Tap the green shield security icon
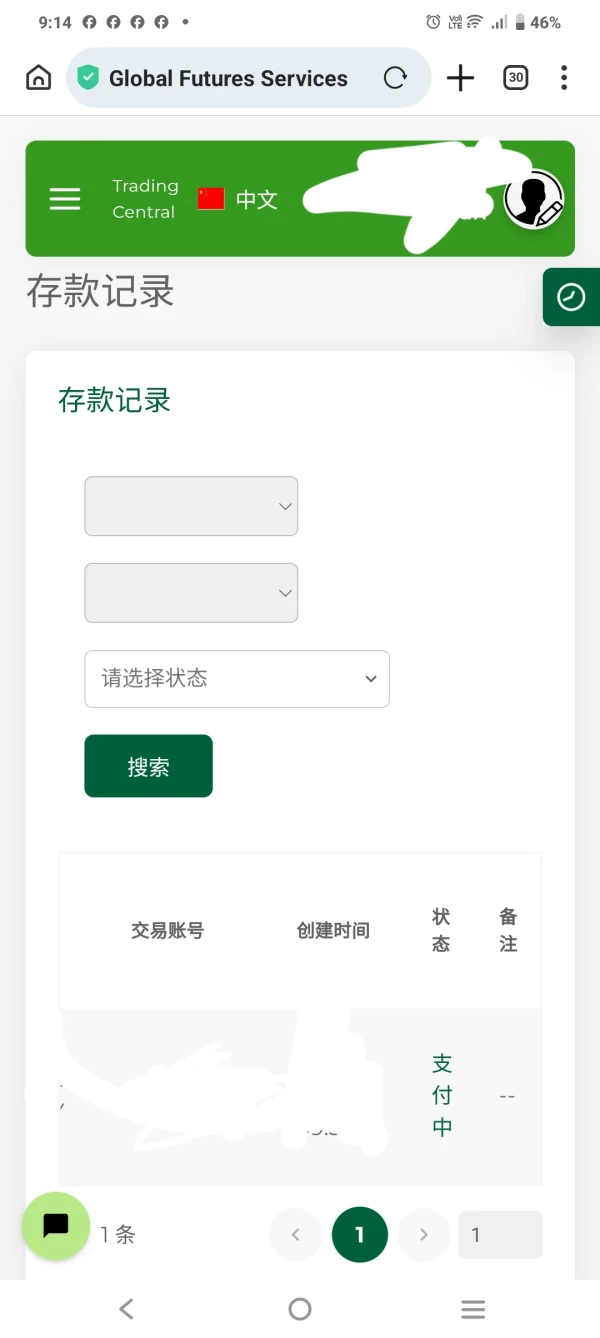600x1338 pixels. (88, 78)
